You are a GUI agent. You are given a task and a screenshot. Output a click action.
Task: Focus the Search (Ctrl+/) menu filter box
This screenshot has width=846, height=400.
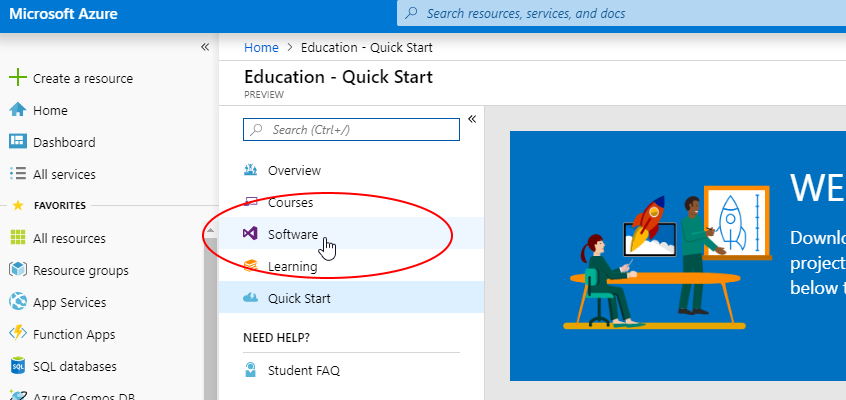(351, 130)
